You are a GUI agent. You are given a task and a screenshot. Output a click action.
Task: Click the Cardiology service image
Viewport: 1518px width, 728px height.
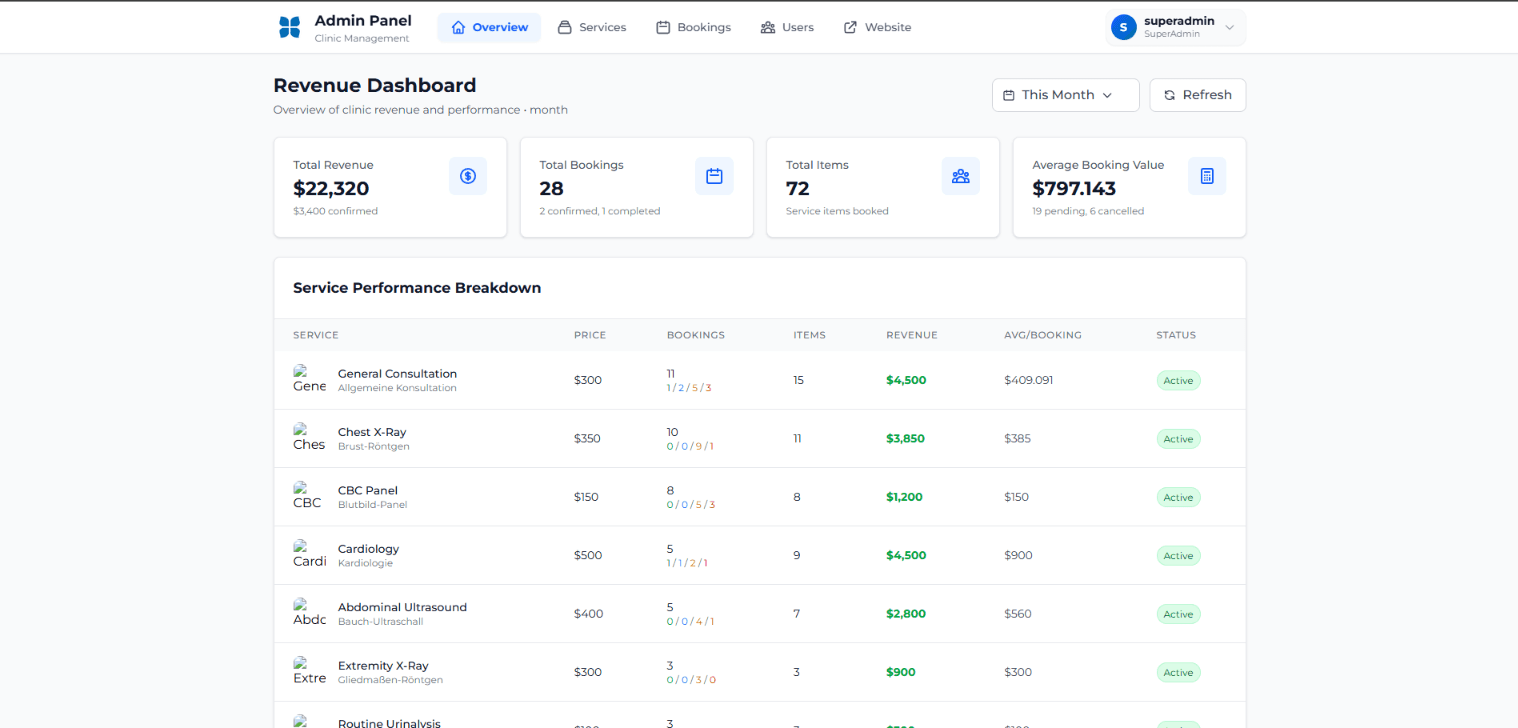tap(310, 555)
